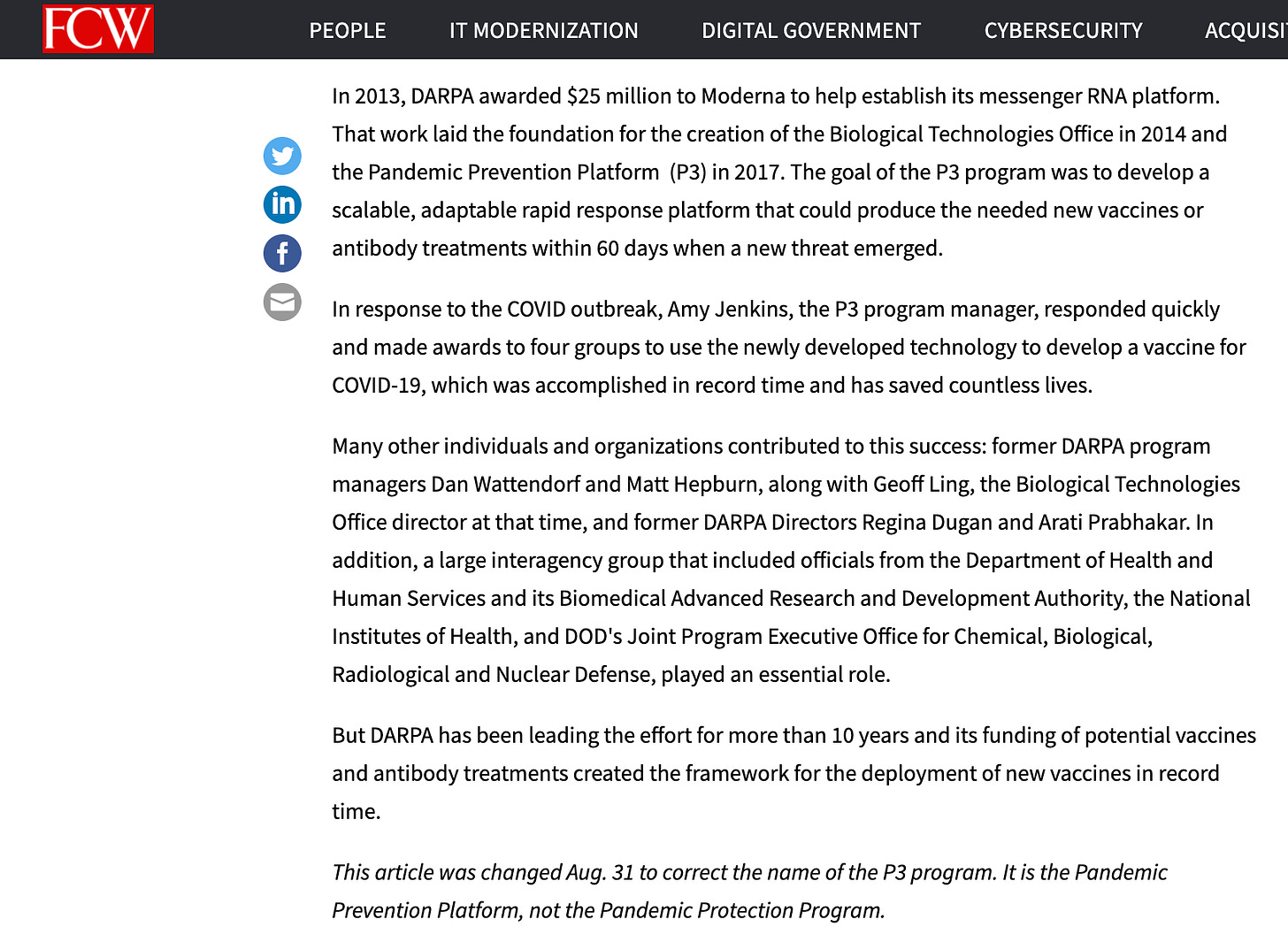The width and height of the screenshot is (1288, 942).
Task: Share article on Facebook
Action: point(282,253)
